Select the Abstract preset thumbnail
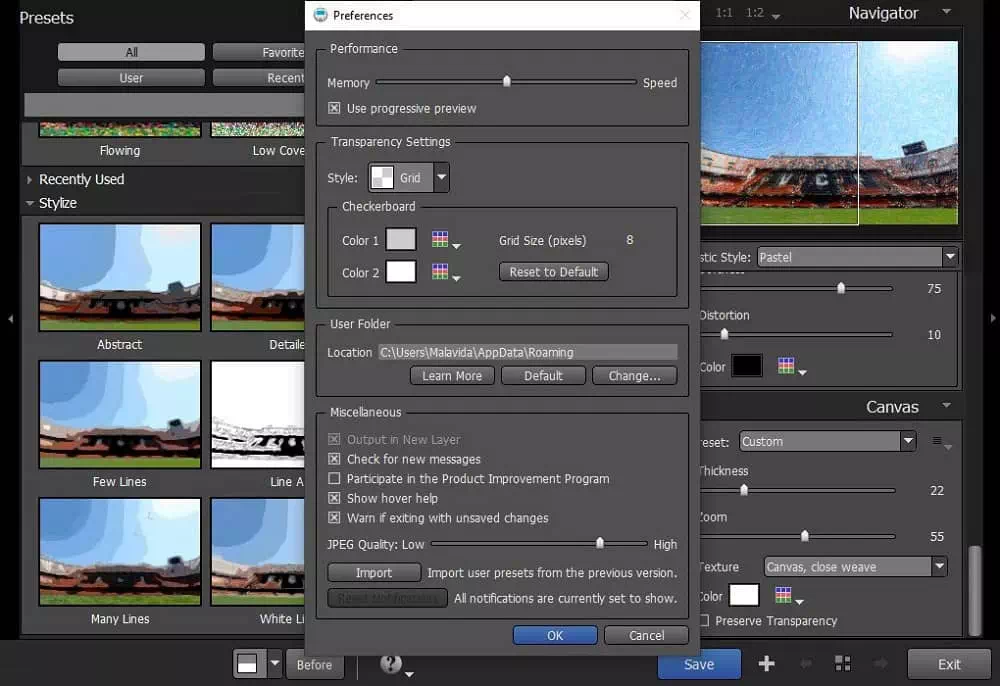 click(120, 277)
